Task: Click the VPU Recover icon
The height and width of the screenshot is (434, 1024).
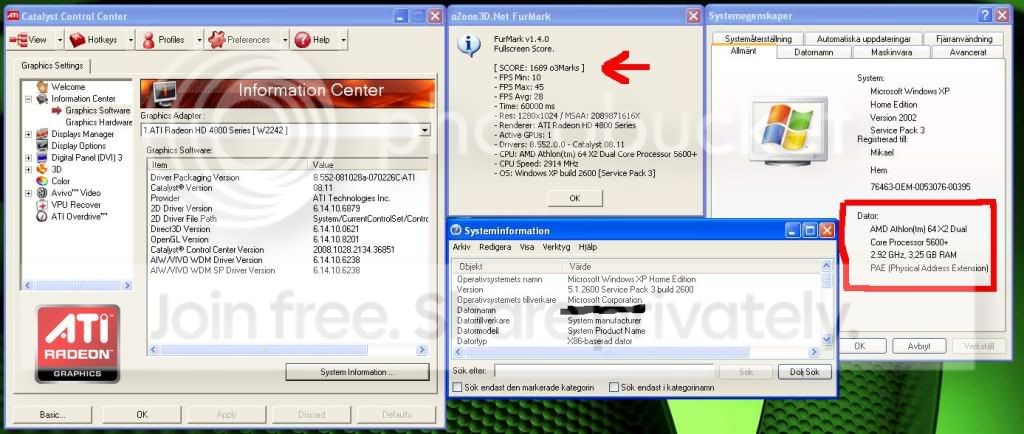Action: pyautogui.click(x=42, y=204)
